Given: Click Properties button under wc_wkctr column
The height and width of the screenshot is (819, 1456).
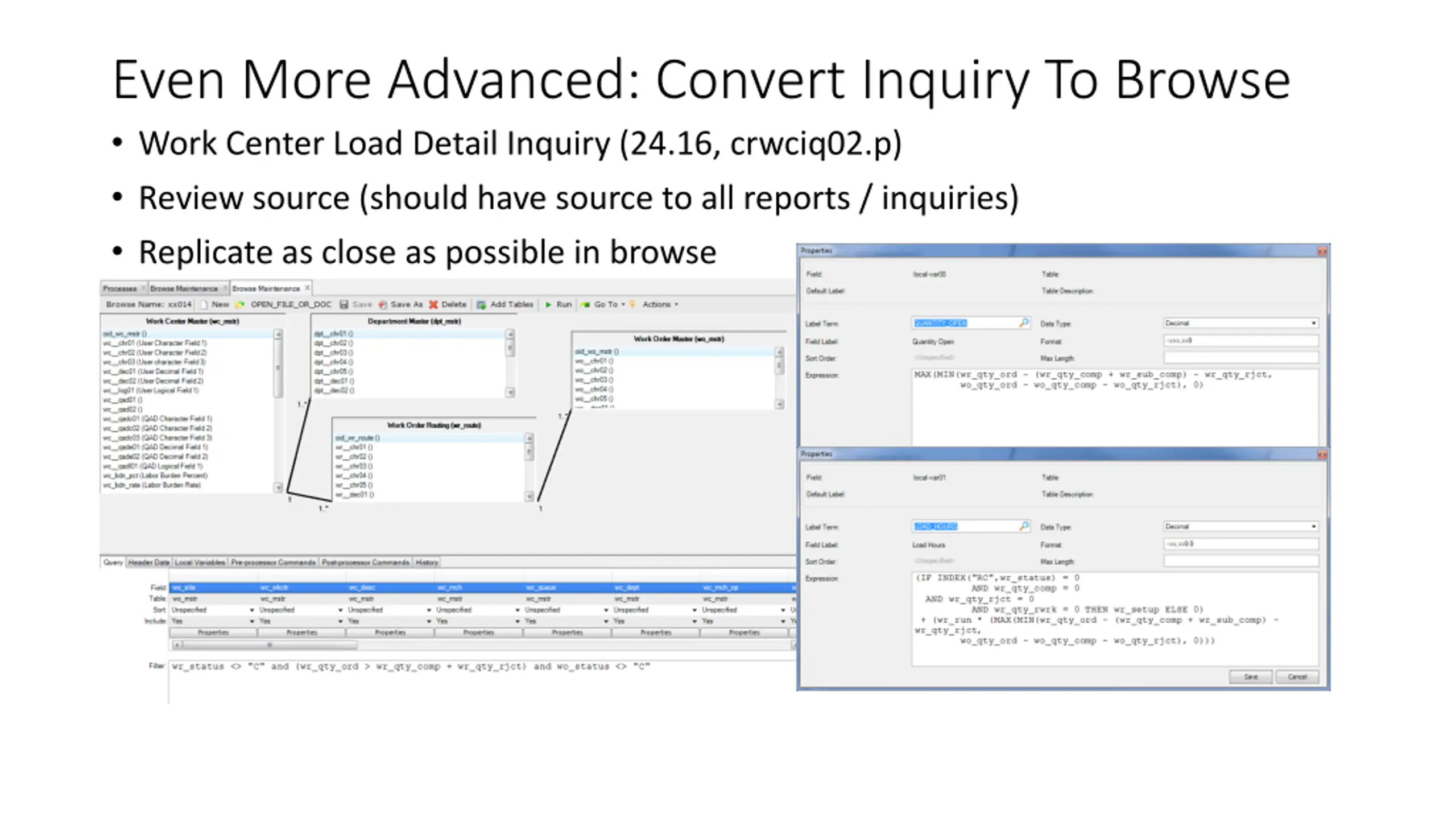Looking at the screenshot, I should 301,632.
